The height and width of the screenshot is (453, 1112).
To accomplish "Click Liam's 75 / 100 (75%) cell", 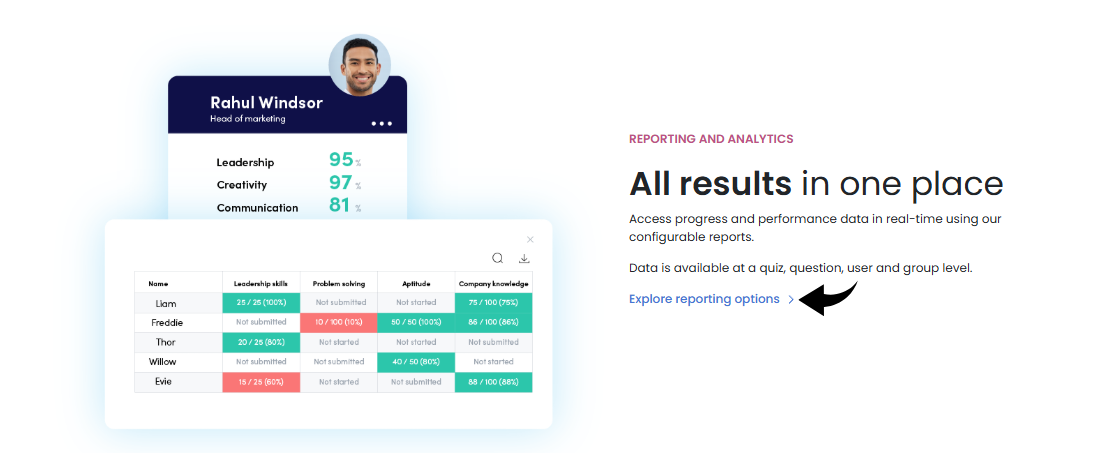I will [494, 303].
